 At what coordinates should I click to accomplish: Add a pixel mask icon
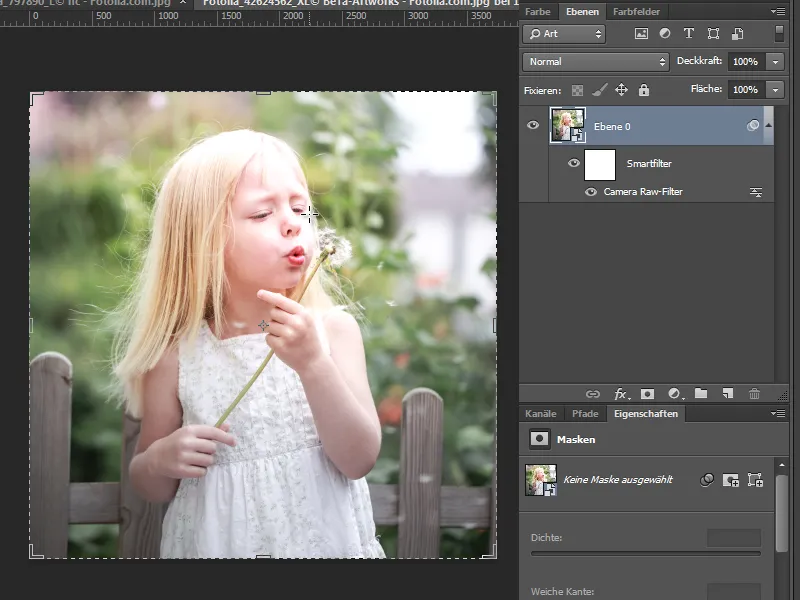point(731,480)
